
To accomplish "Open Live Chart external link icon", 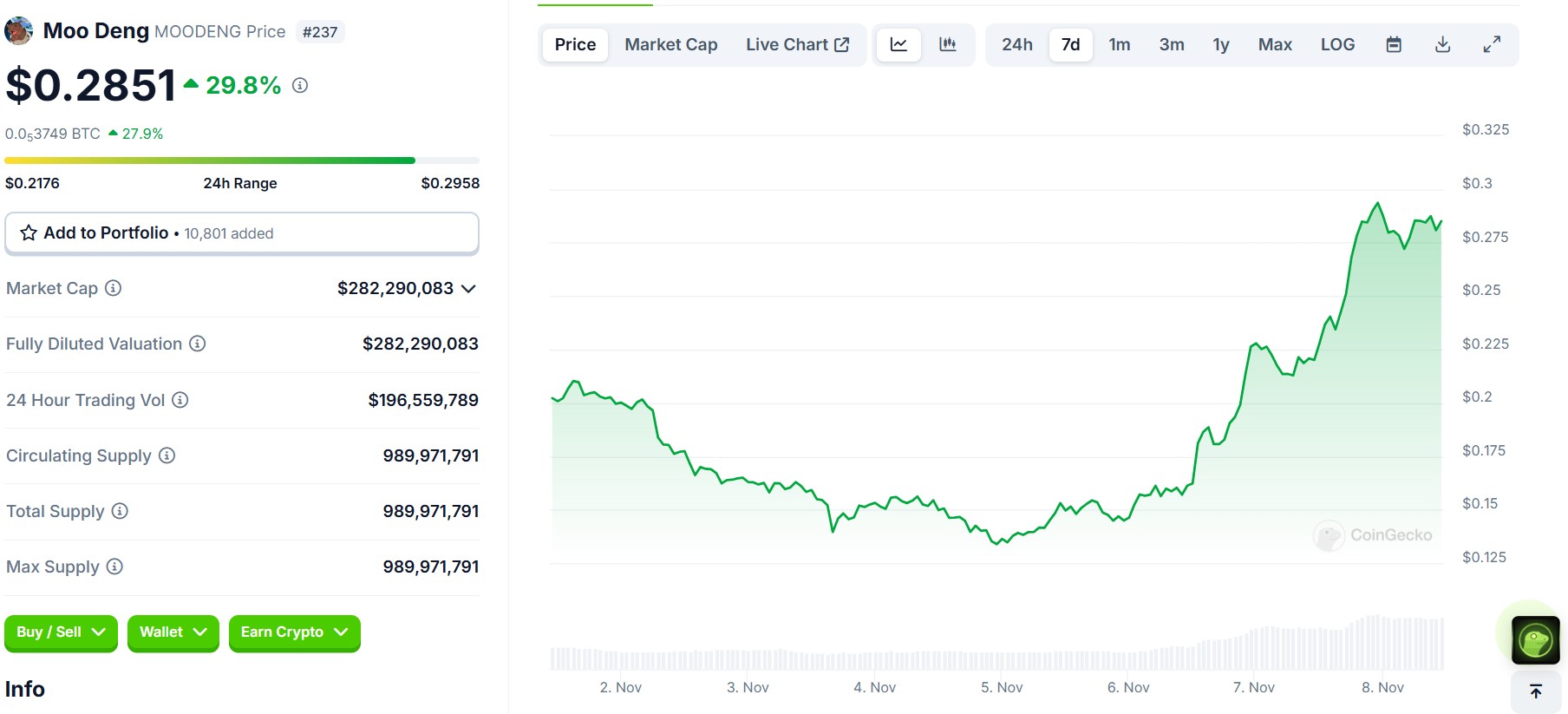I will click(x=841, y=44).
